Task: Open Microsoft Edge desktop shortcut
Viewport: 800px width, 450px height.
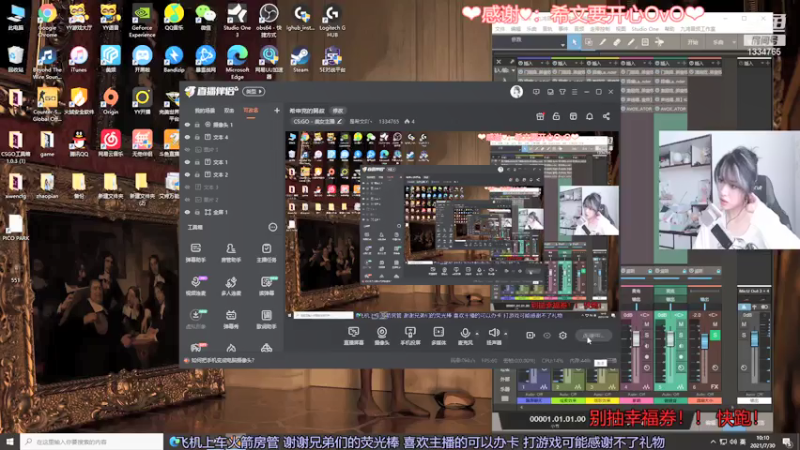Action: 237,61
